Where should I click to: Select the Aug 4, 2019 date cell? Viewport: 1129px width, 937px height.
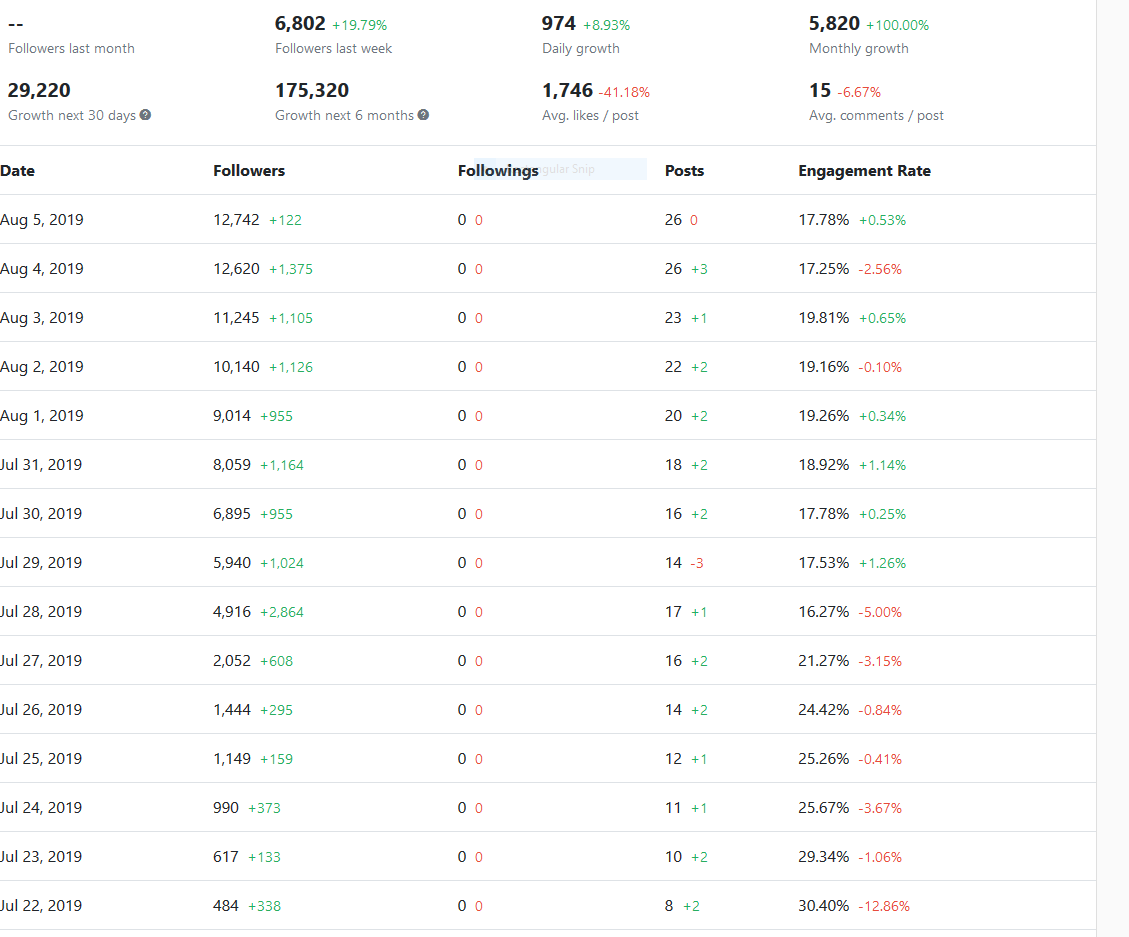click(42, 269)
